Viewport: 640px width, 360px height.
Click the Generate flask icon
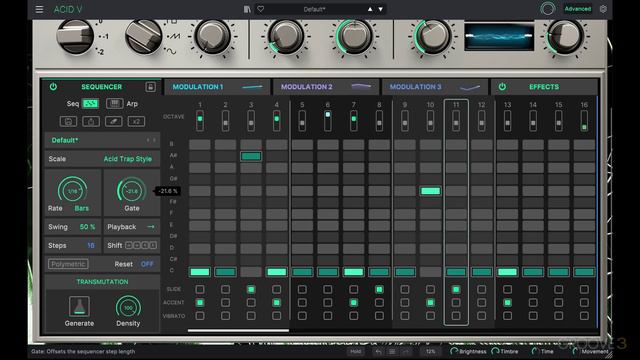[79, 306]
